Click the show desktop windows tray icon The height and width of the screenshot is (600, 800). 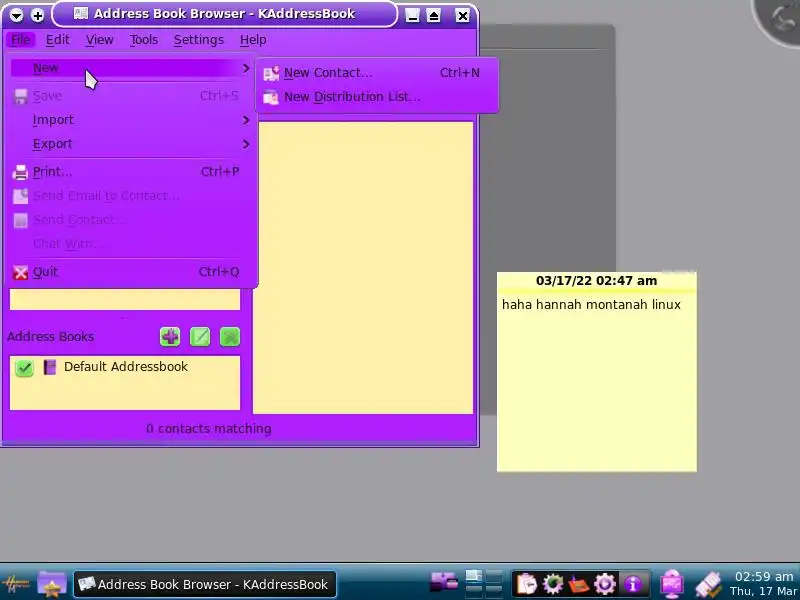(x=444, y=583)
